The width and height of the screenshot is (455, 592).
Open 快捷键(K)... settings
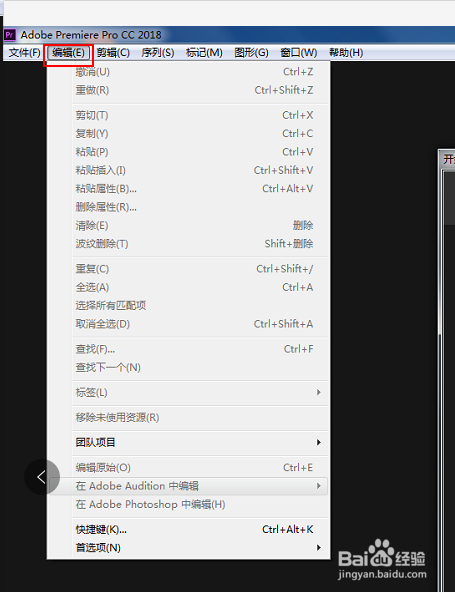tap(189, 530)
